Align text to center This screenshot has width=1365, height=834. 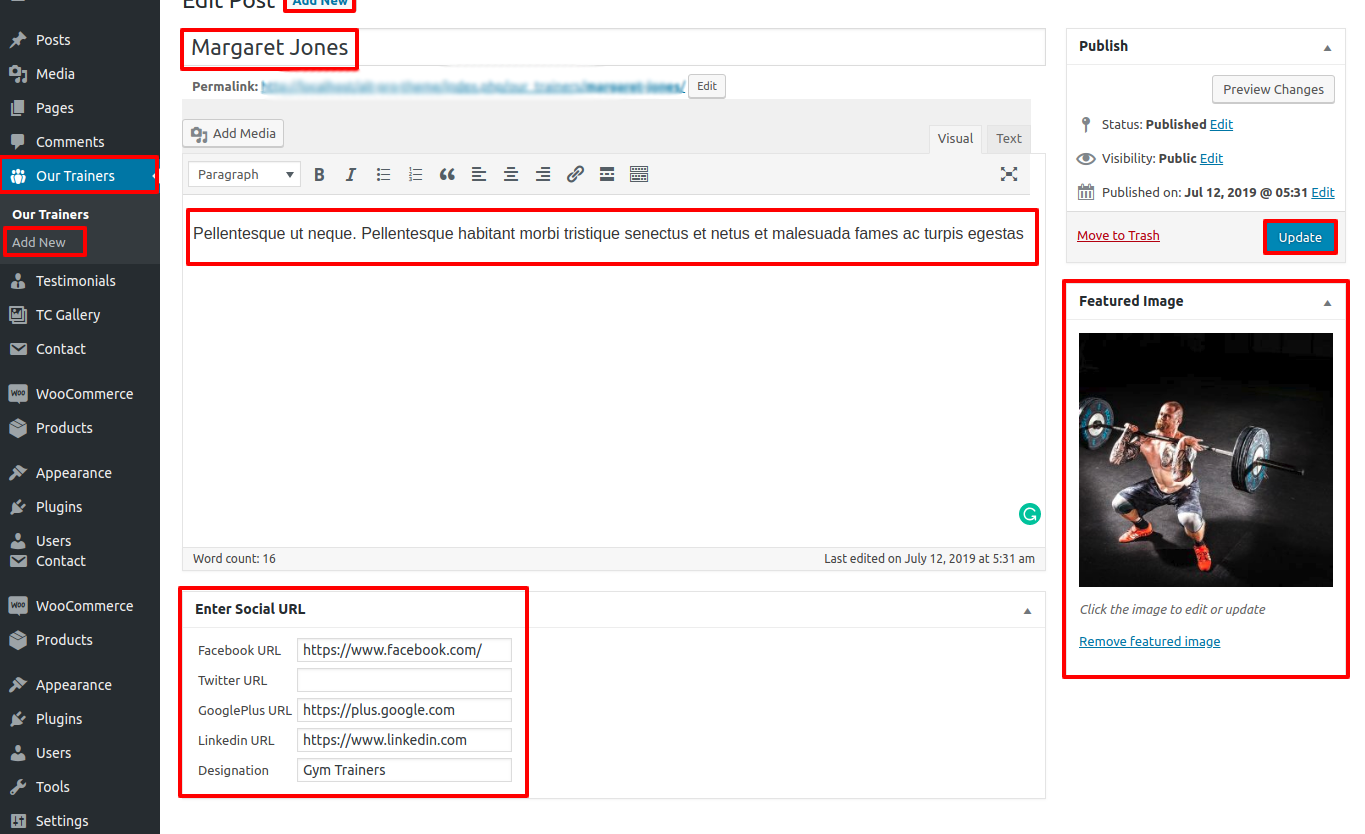(511, 175)
